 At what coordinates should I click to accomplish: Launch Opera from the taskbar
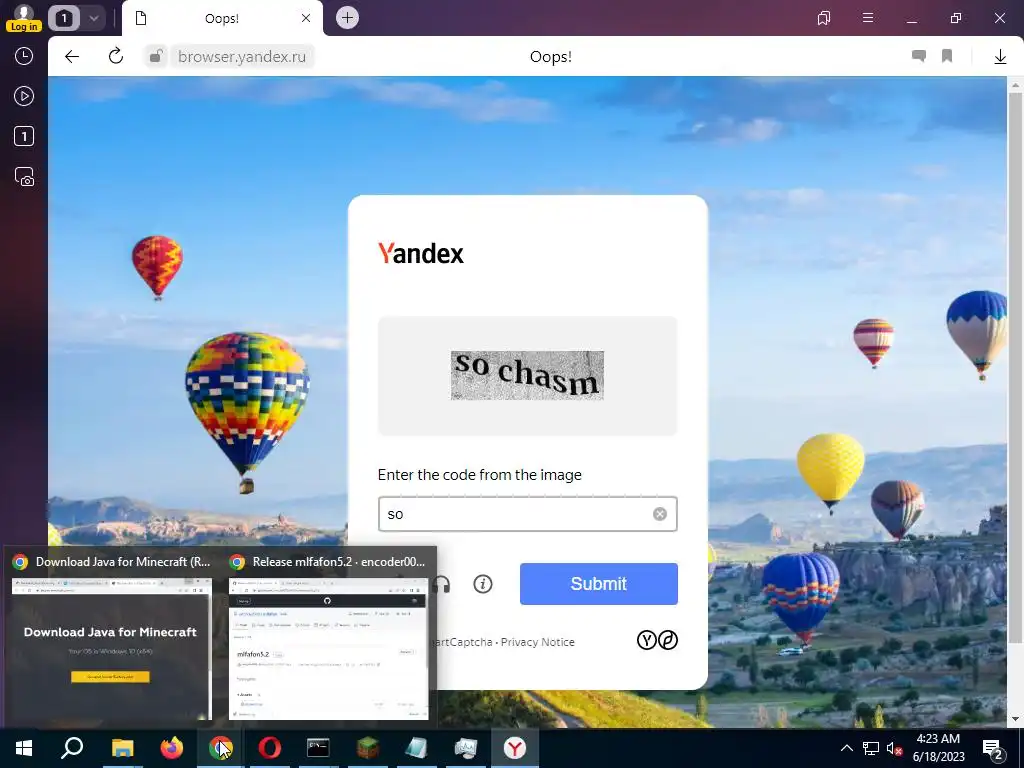tap(269, 748)
